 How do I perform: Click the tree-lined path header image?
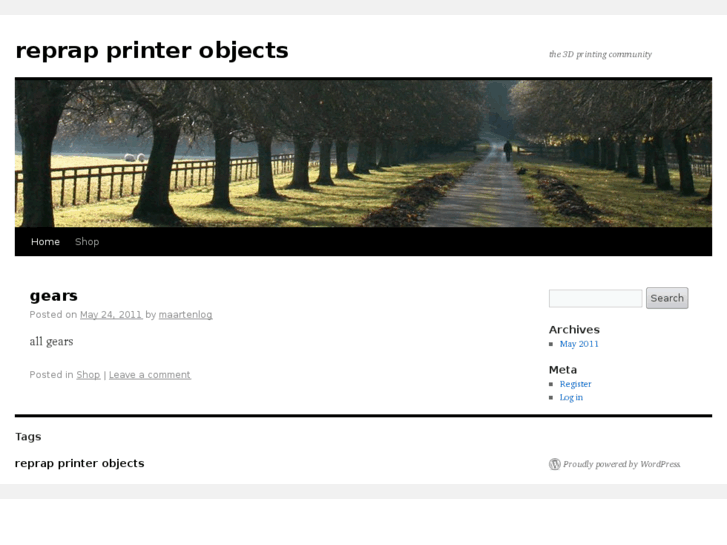pyautogui.click(x=364, y=153)
